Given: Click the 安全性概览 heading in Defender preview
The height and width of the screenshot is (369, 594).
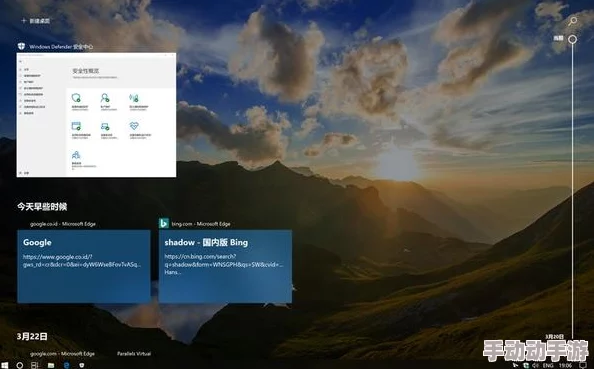Looking at the screenshot, I should coord(86,71).
